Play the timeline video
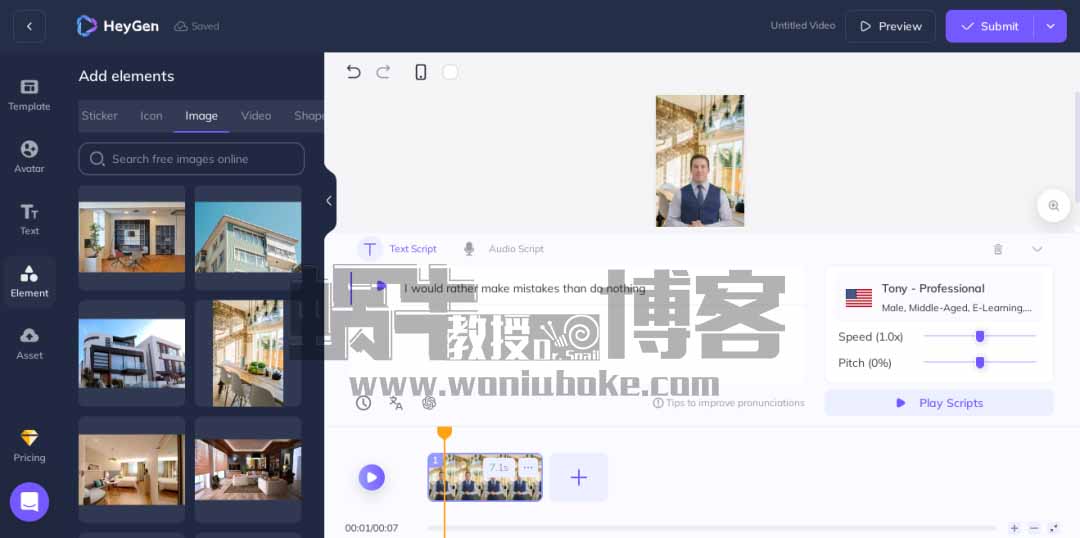1080x538 pixels. 371,477
